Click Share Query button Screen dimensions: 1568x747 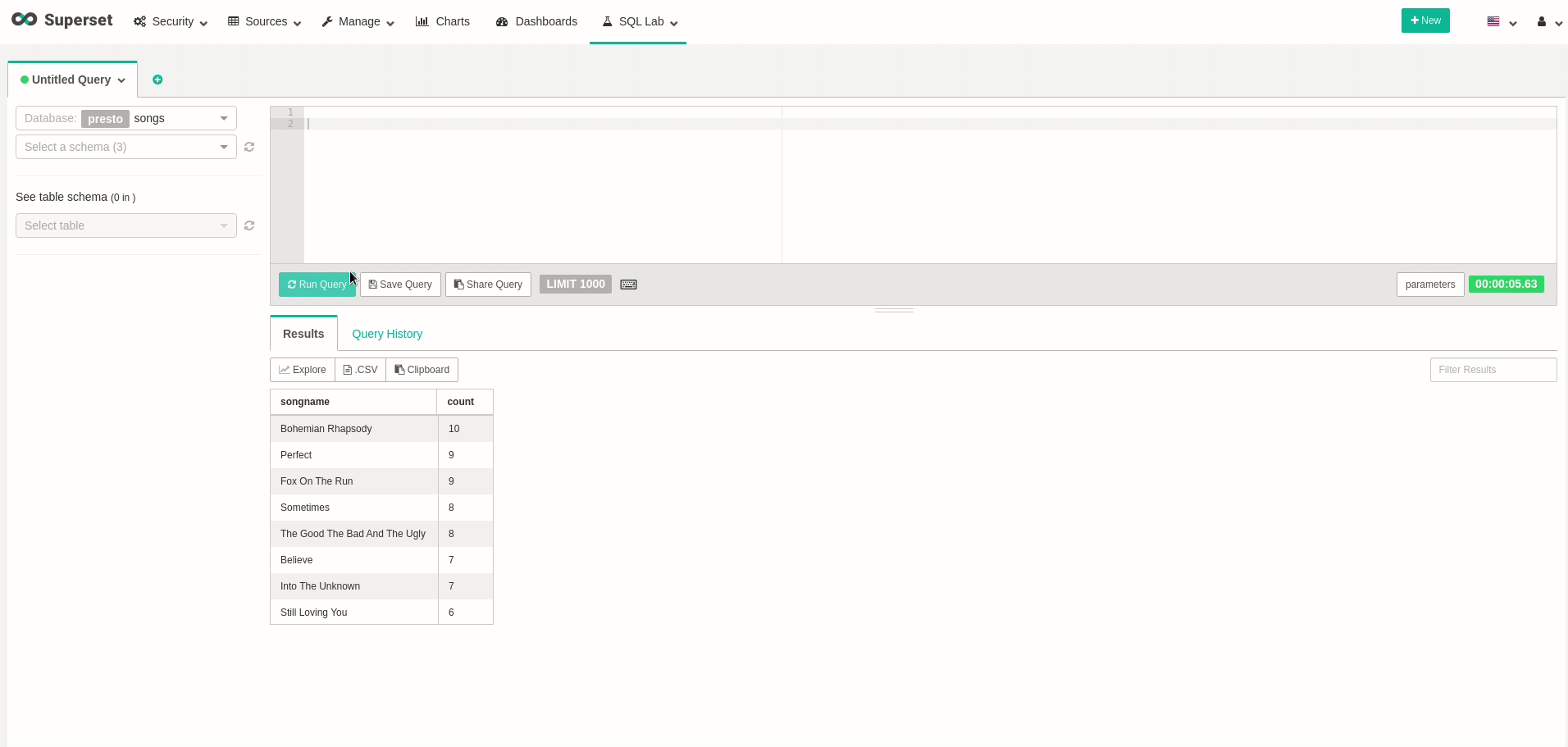(x=488, y=285)
